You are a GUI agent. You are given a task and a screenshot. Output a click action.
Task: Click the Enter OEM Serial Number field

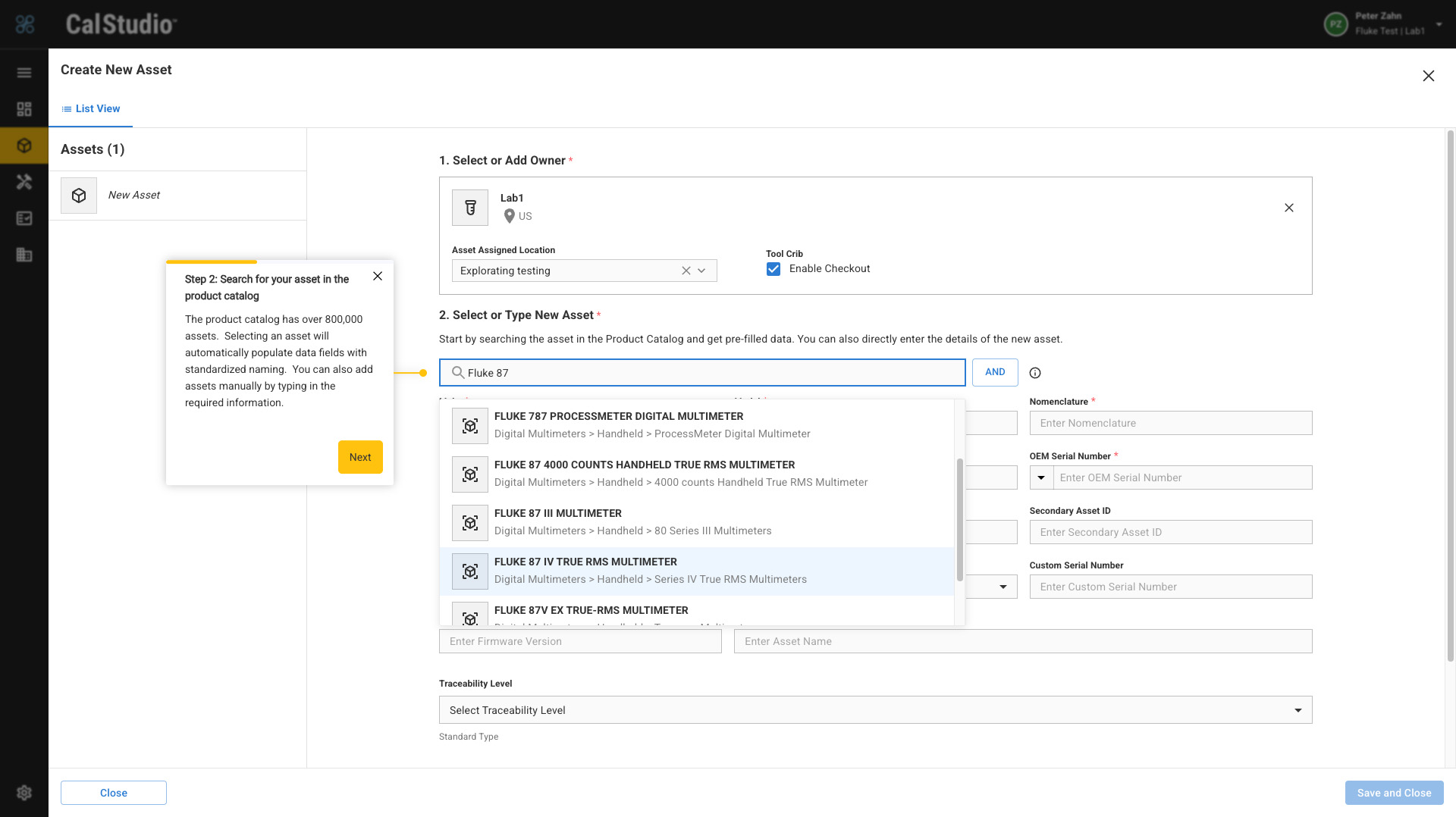tap(1183, 477)
